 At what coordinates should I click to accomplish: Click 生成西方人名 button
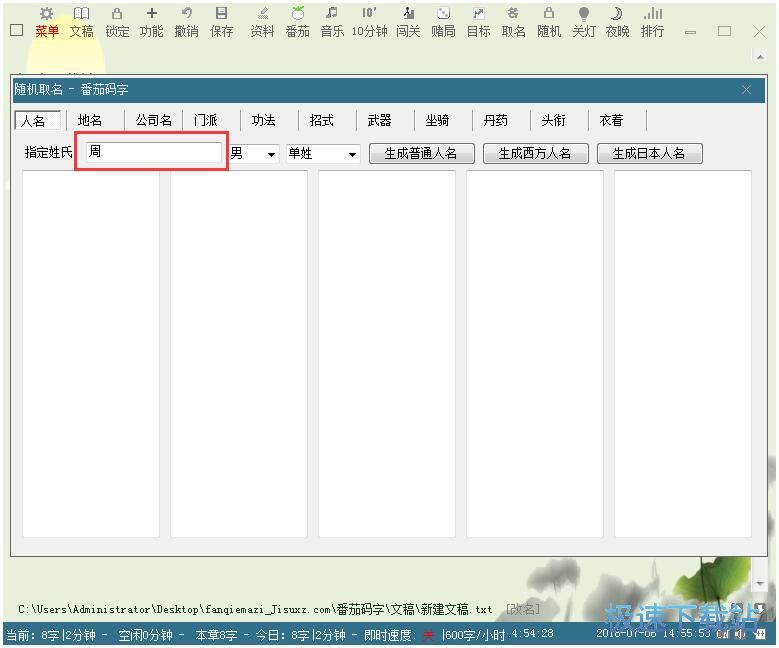point(536,154)
